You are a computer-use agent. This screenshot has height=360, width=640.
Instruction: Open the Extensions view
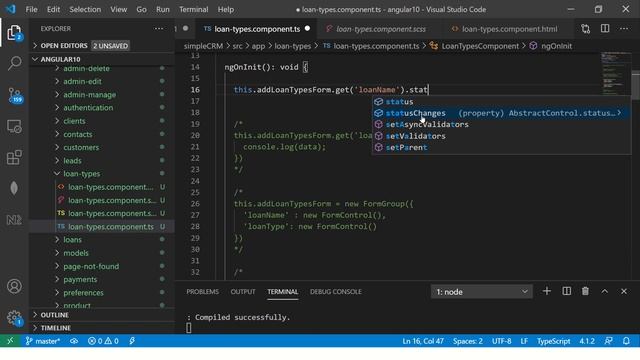click(x=14, y=157)
